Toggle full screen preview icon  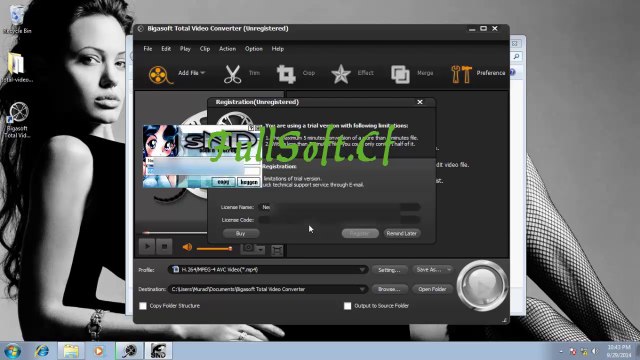[277, 250]
